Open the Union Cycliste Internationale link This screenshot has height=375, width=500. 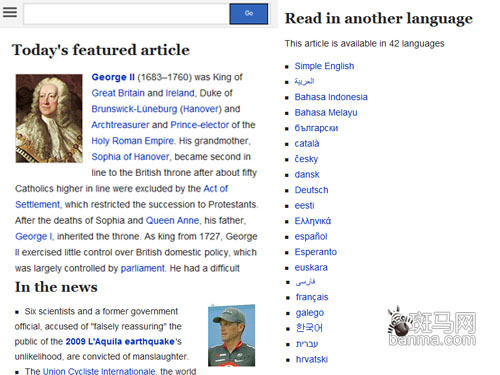pyautogui.click(x=99, y=371)
